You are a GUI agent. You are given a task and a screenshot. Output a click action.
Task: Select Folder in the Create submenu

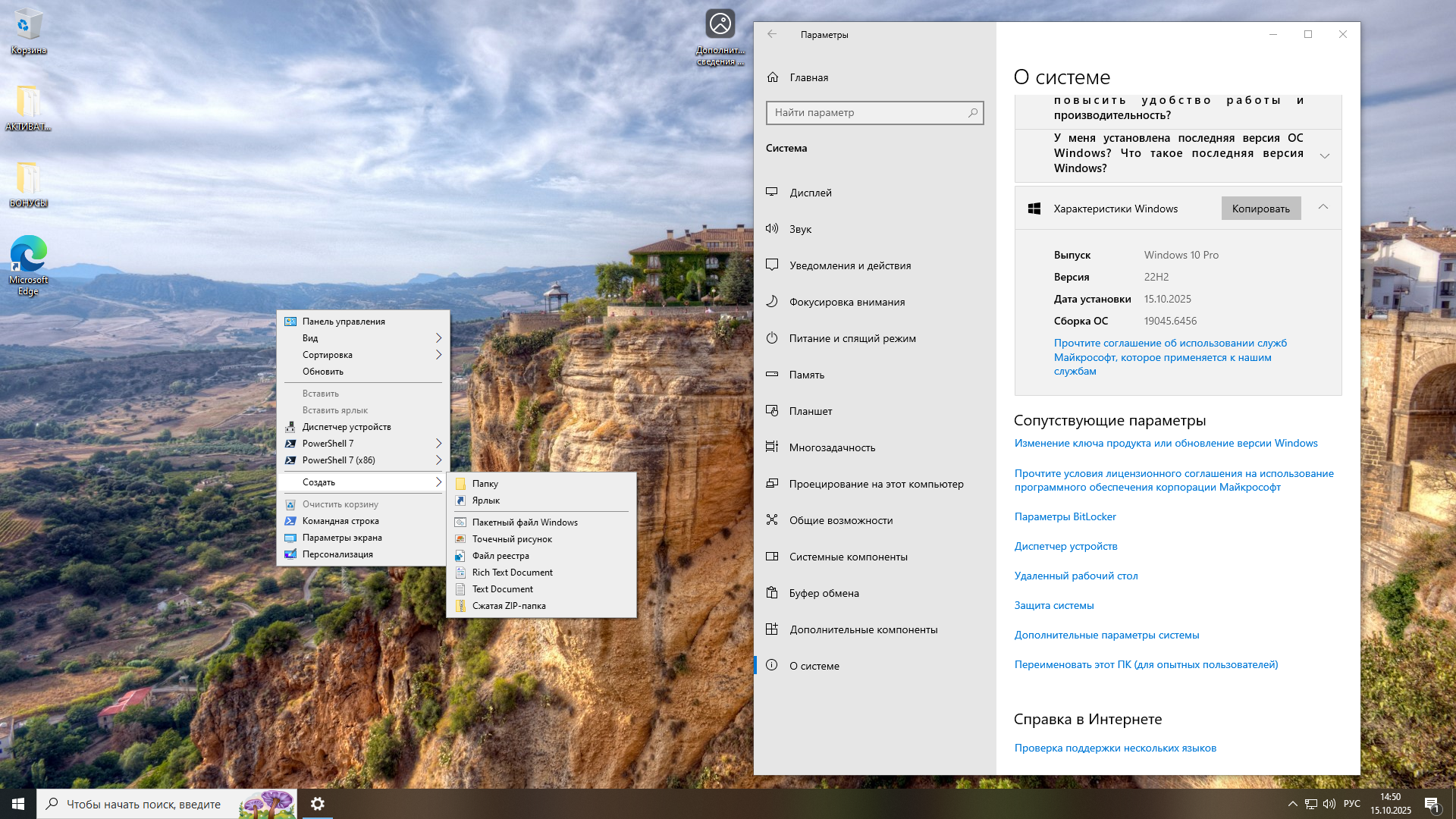tap(485, 484)
